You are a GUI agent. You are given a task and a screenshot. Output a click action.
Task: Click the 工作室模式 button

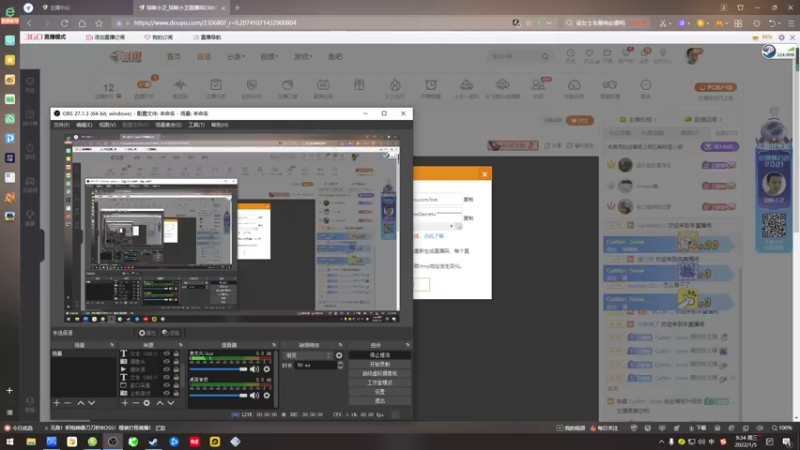380,383
